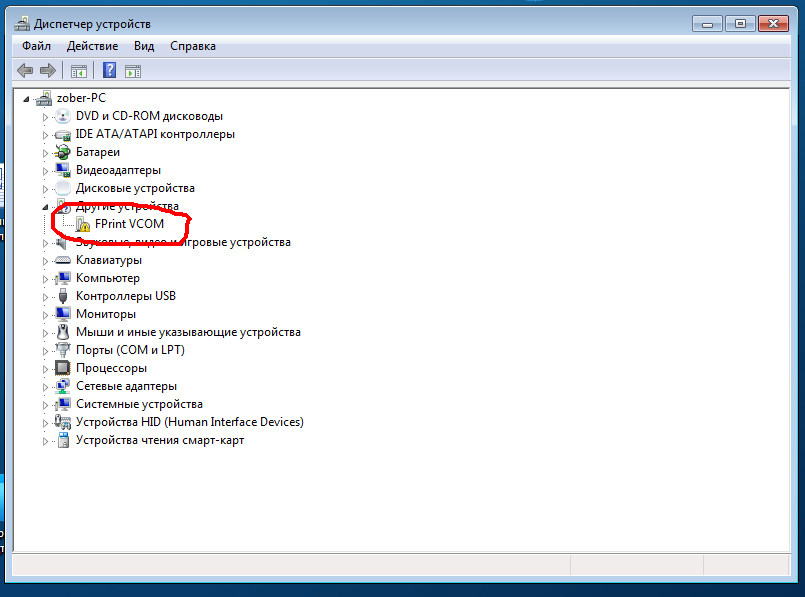Click the show/hide console tree toolbar icon
The width and height of the screenshot is (805, 597).
coord(79,71)
